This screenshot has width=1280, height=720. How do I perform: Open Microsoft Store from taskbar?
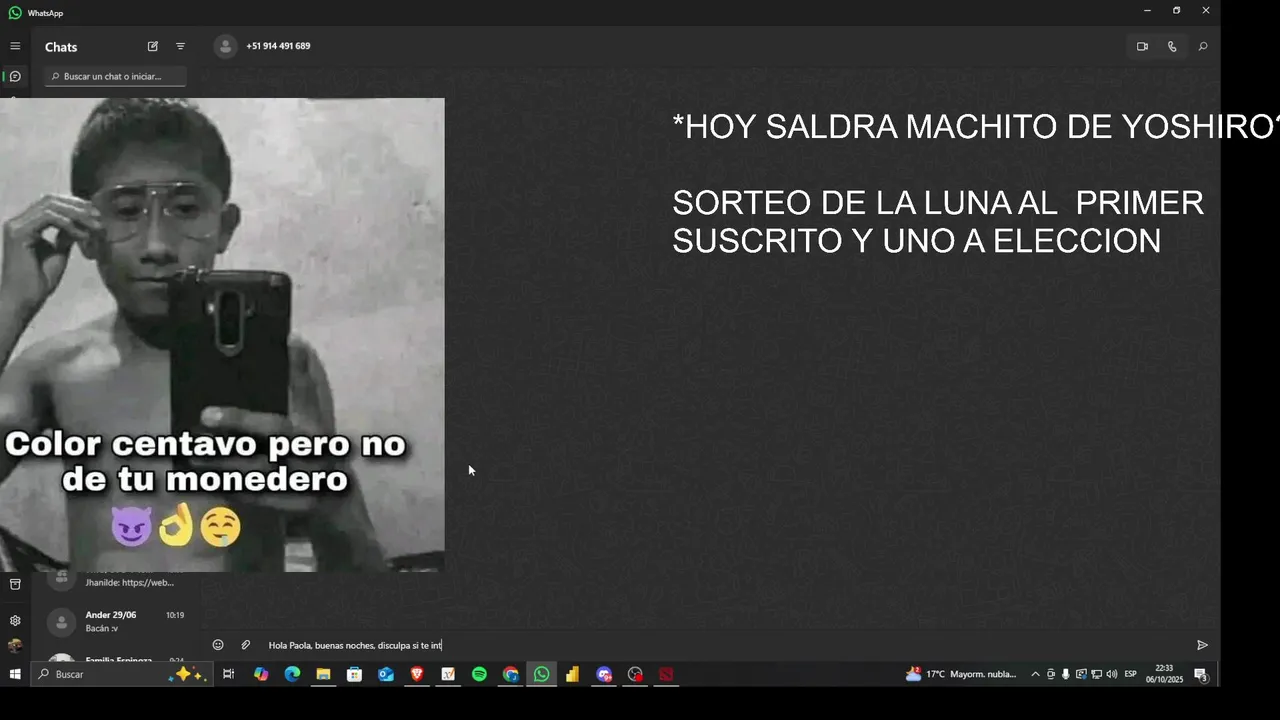pos(354,674)
